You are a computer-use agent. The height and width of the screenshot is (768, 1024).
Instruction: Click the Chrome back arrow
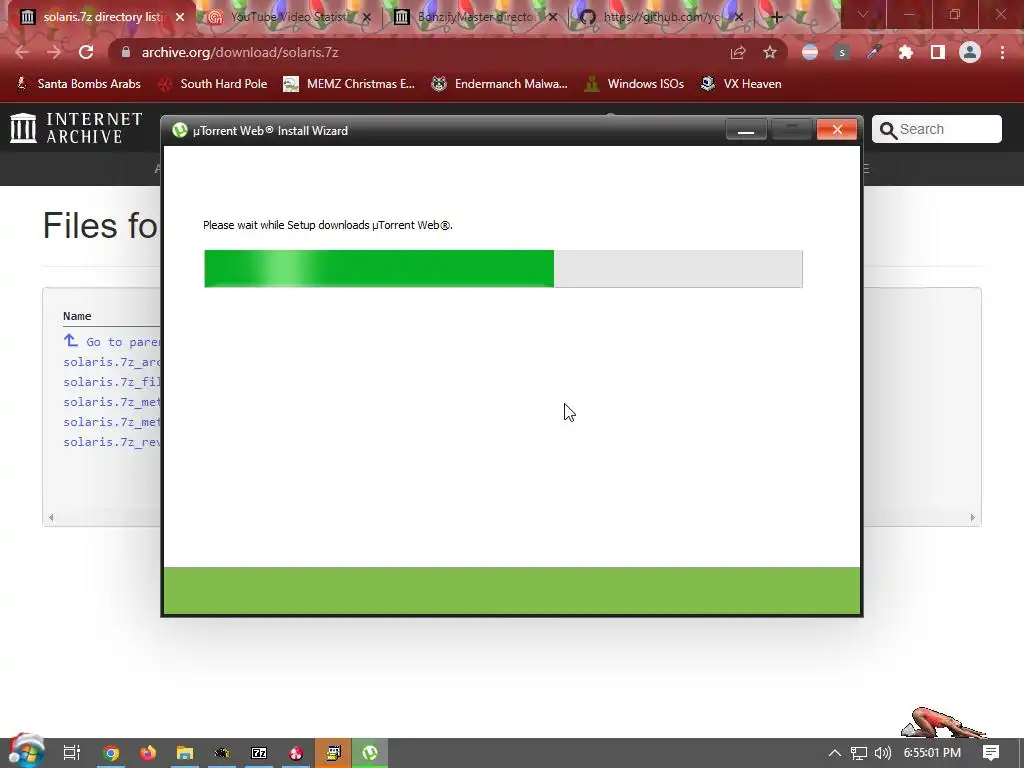(x=22, y=52)
